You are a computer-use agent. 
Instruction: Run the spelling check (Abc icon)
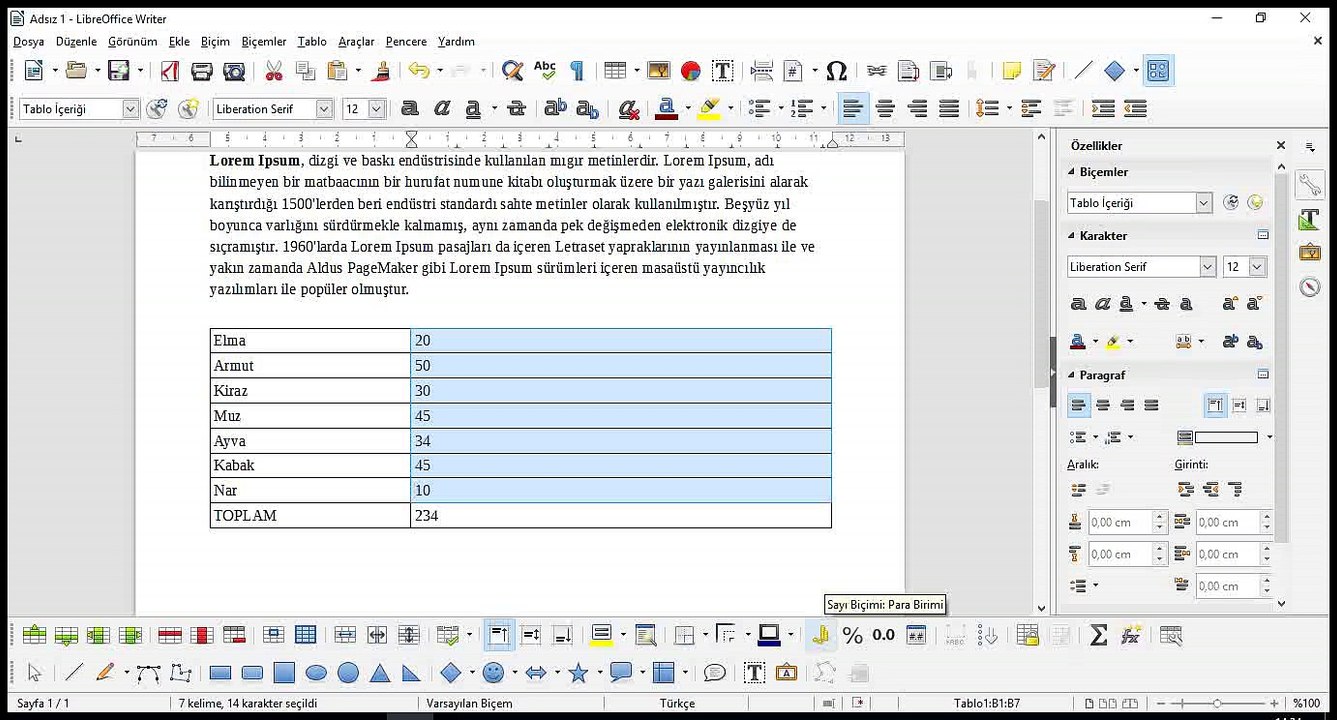point(545,70)
